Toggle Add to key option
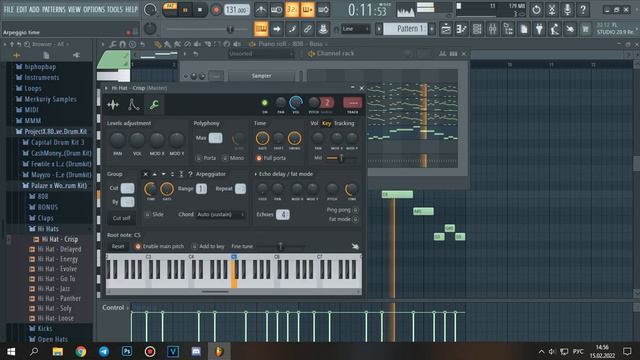This screenshot has width=640, height=360. [x=208, y=246]
